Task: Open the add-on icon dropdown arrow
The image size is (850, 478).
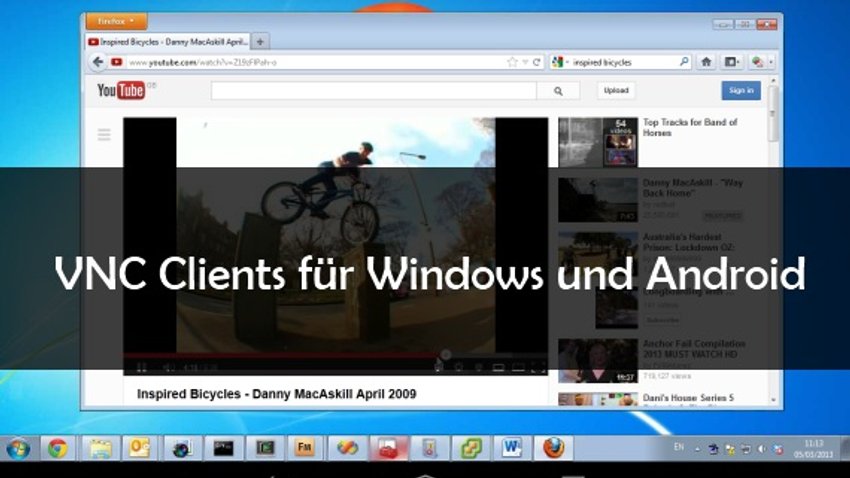Action: pos(771,62)
